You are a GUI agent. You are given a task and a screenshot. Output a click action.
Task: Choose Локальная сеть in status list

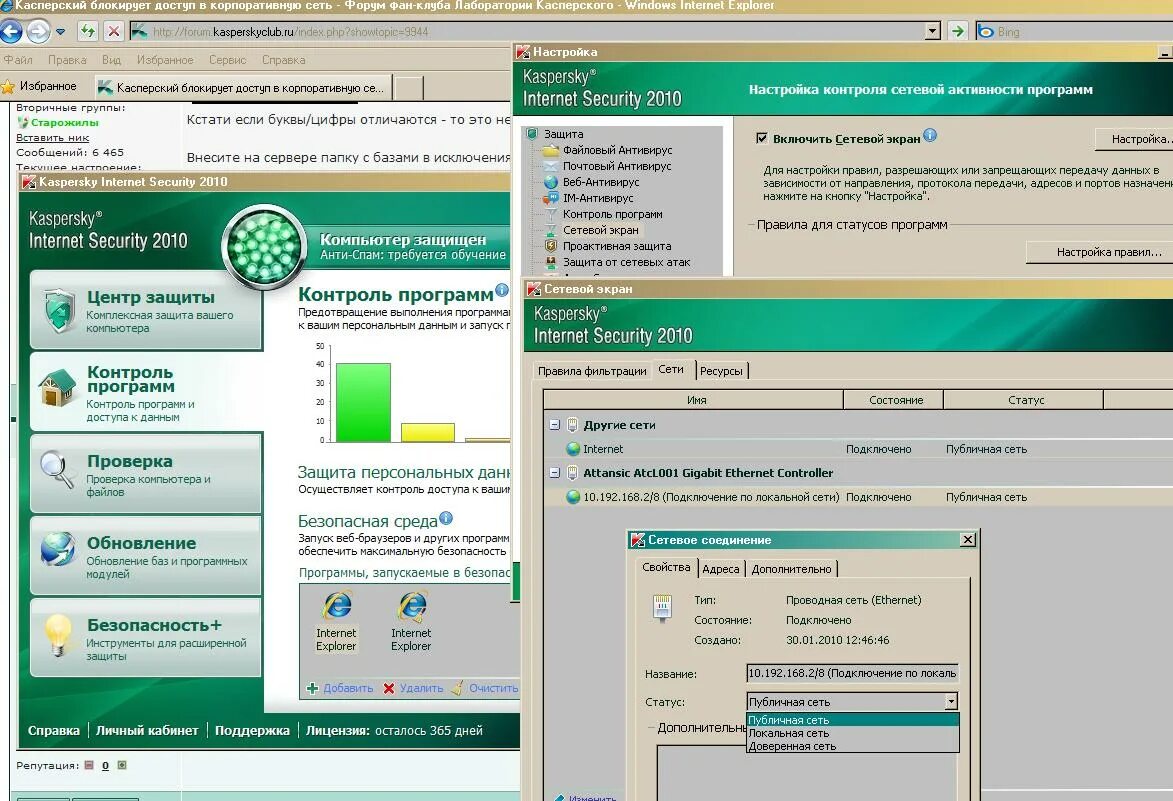(x=852, y=733)
